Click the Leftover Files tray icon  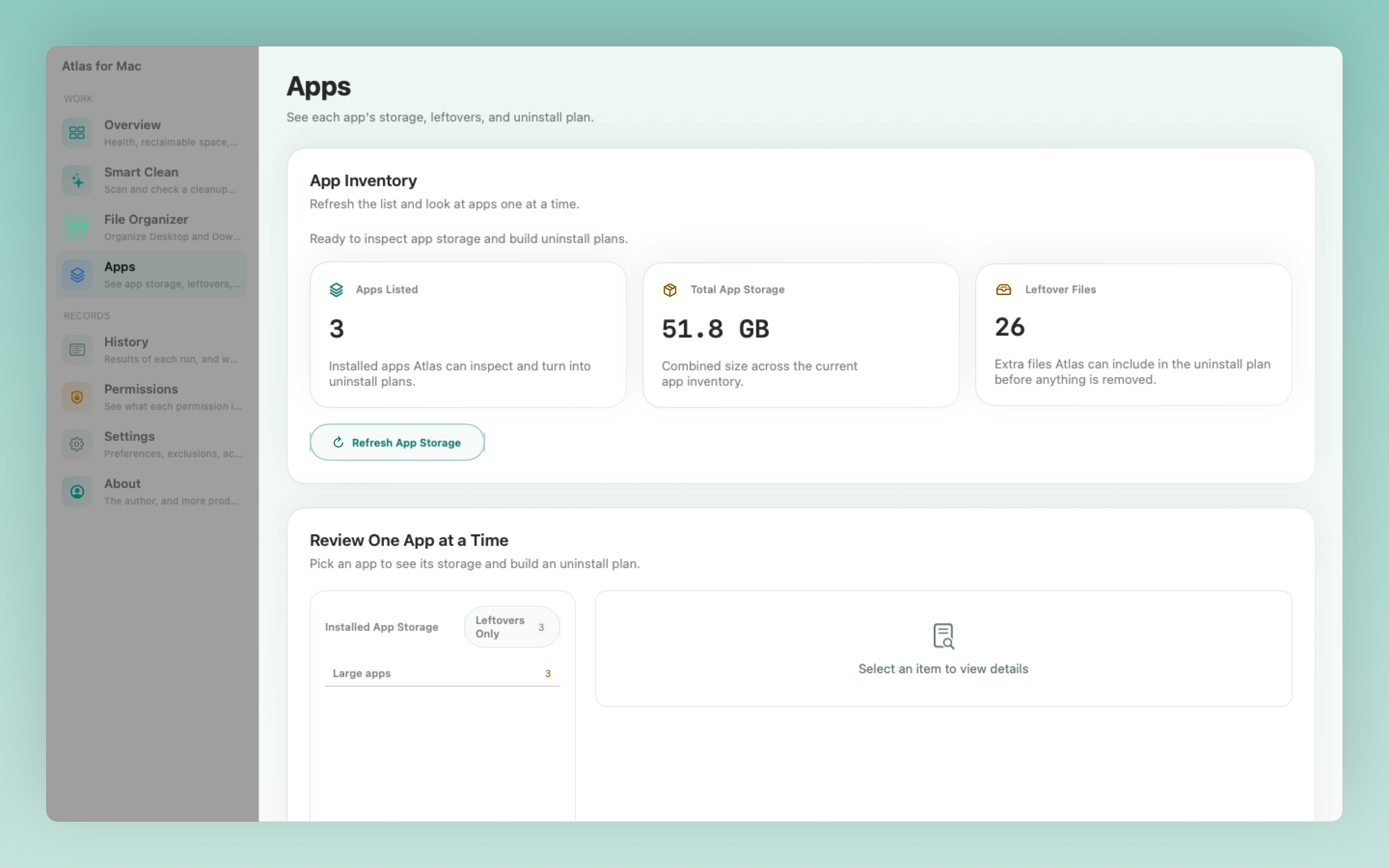tap(1003, 289)
